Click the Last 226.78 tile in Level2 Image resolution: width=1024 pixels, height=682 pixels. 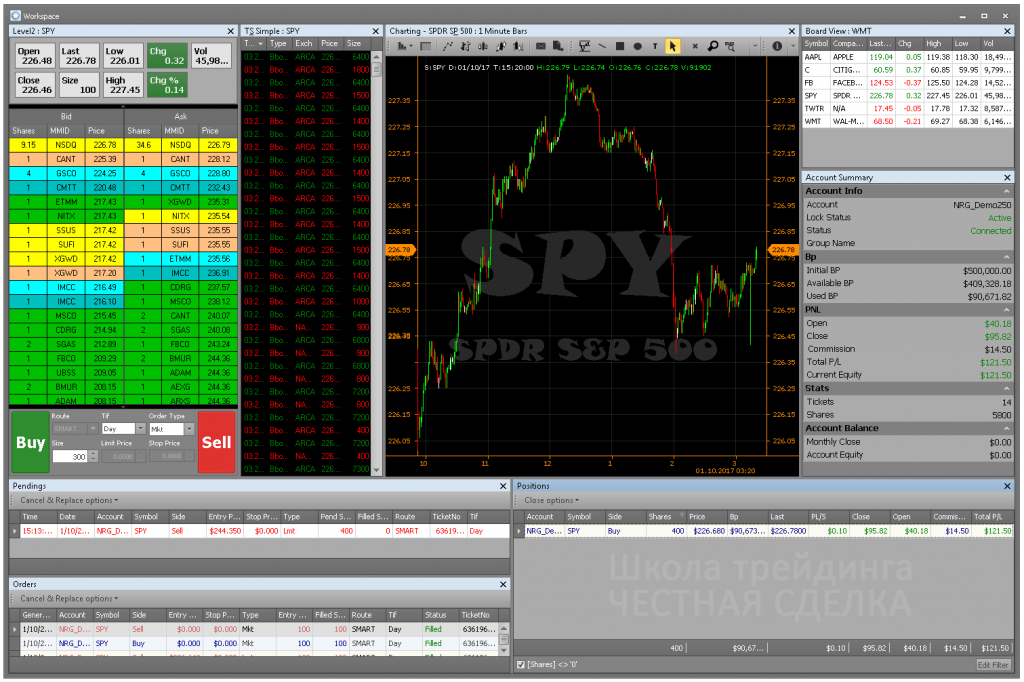[x=80, y=56]
